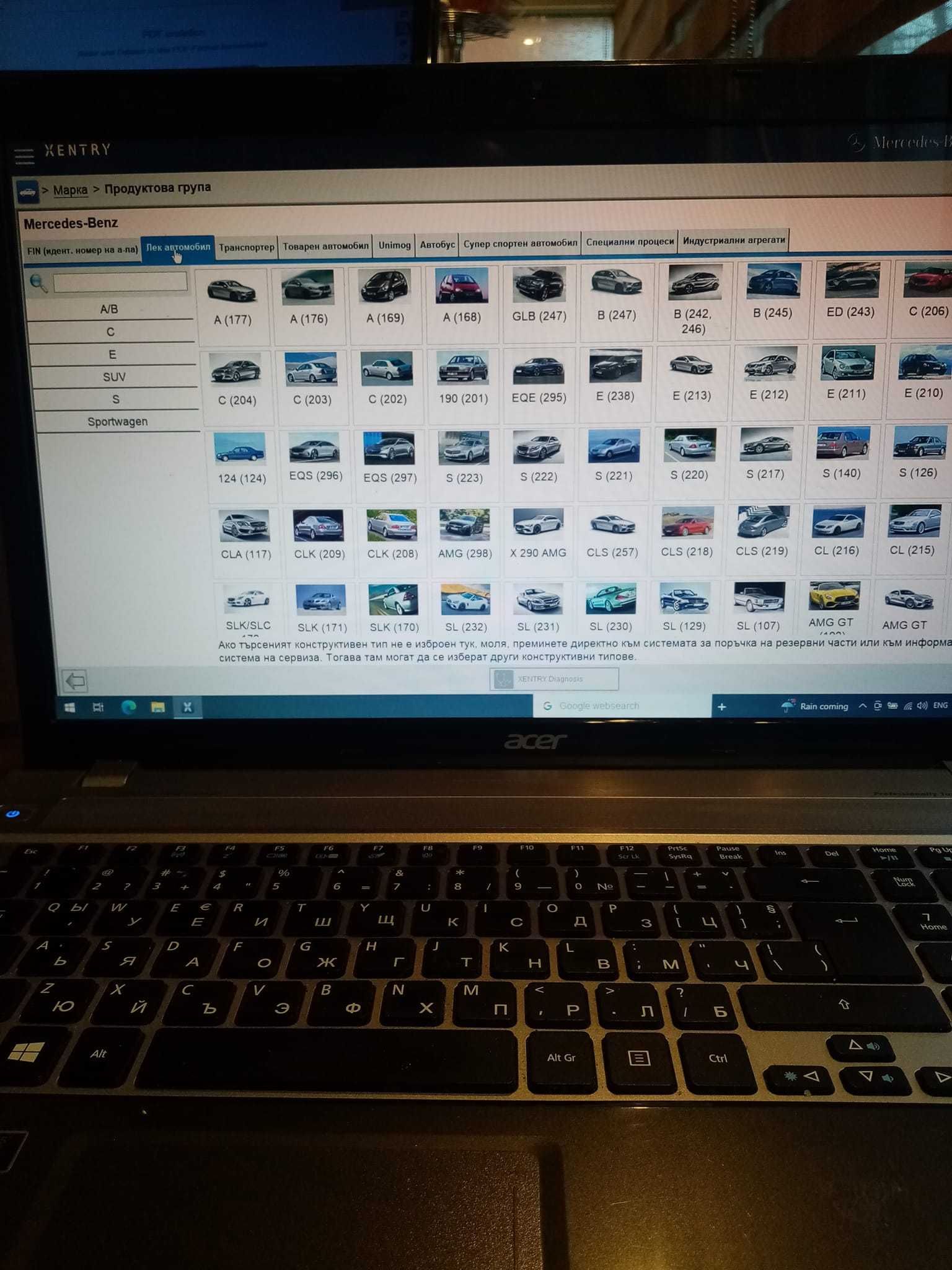Open Task View on the taskbar
This screenshot has width=952, height=1270.
[x=98, y=707]
